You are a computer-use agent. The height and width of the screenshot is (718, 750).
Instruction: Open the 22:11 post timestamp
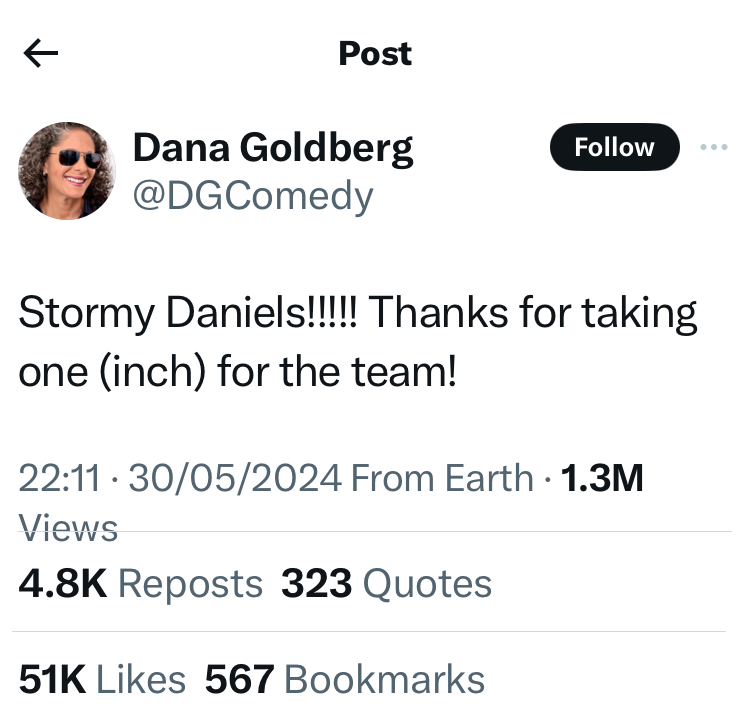click(x=59, y=479)
